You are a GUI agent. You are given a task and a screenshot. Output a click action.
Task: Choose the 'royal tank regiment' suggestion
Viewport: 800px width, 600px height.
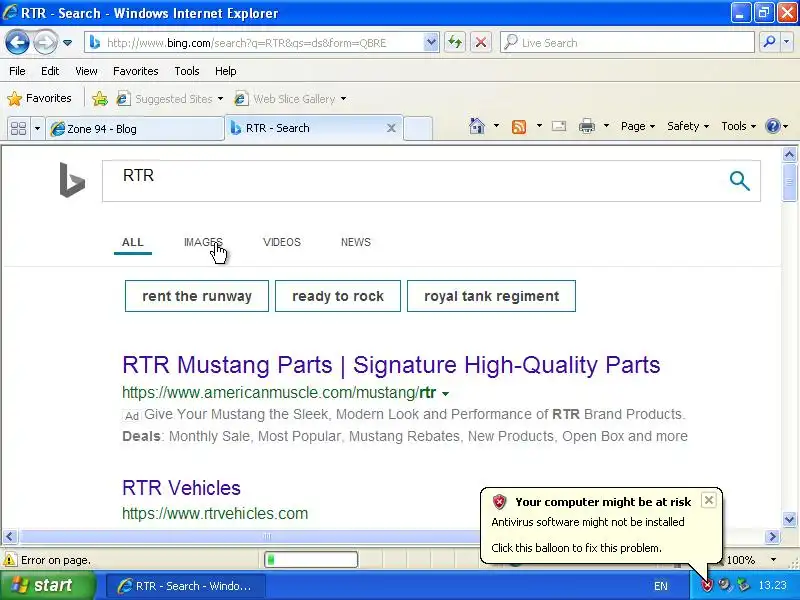(491, 296)
